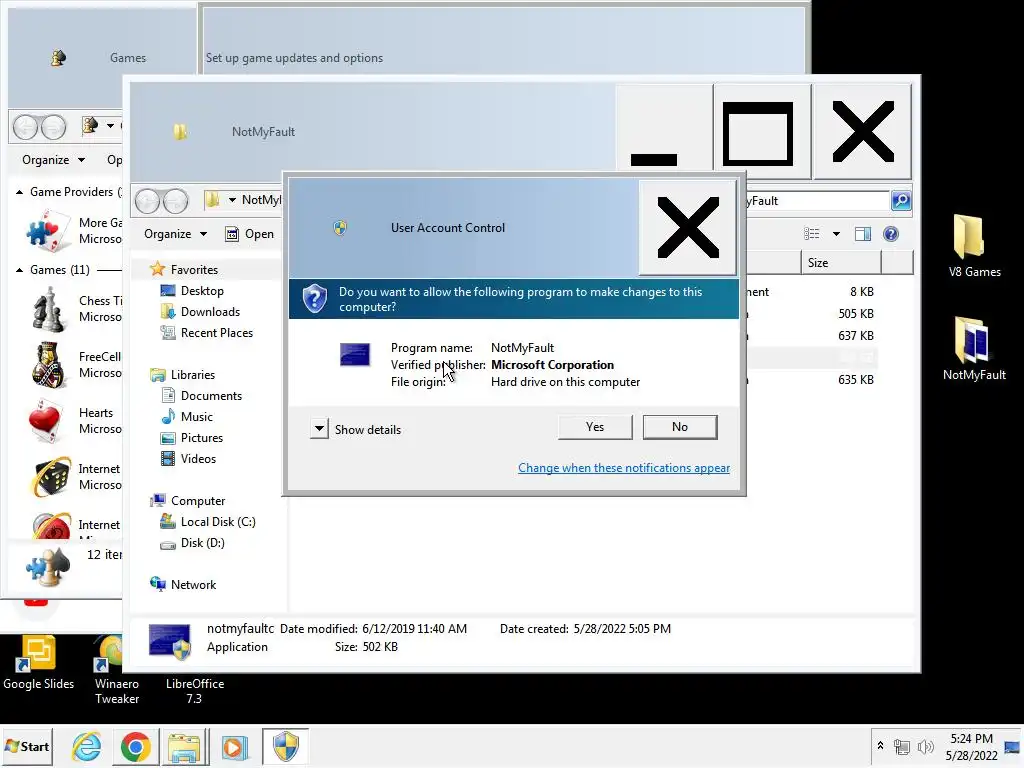The image size is (1024, 768).
Task: Sort by the Size column header
Action: point(840,263)
